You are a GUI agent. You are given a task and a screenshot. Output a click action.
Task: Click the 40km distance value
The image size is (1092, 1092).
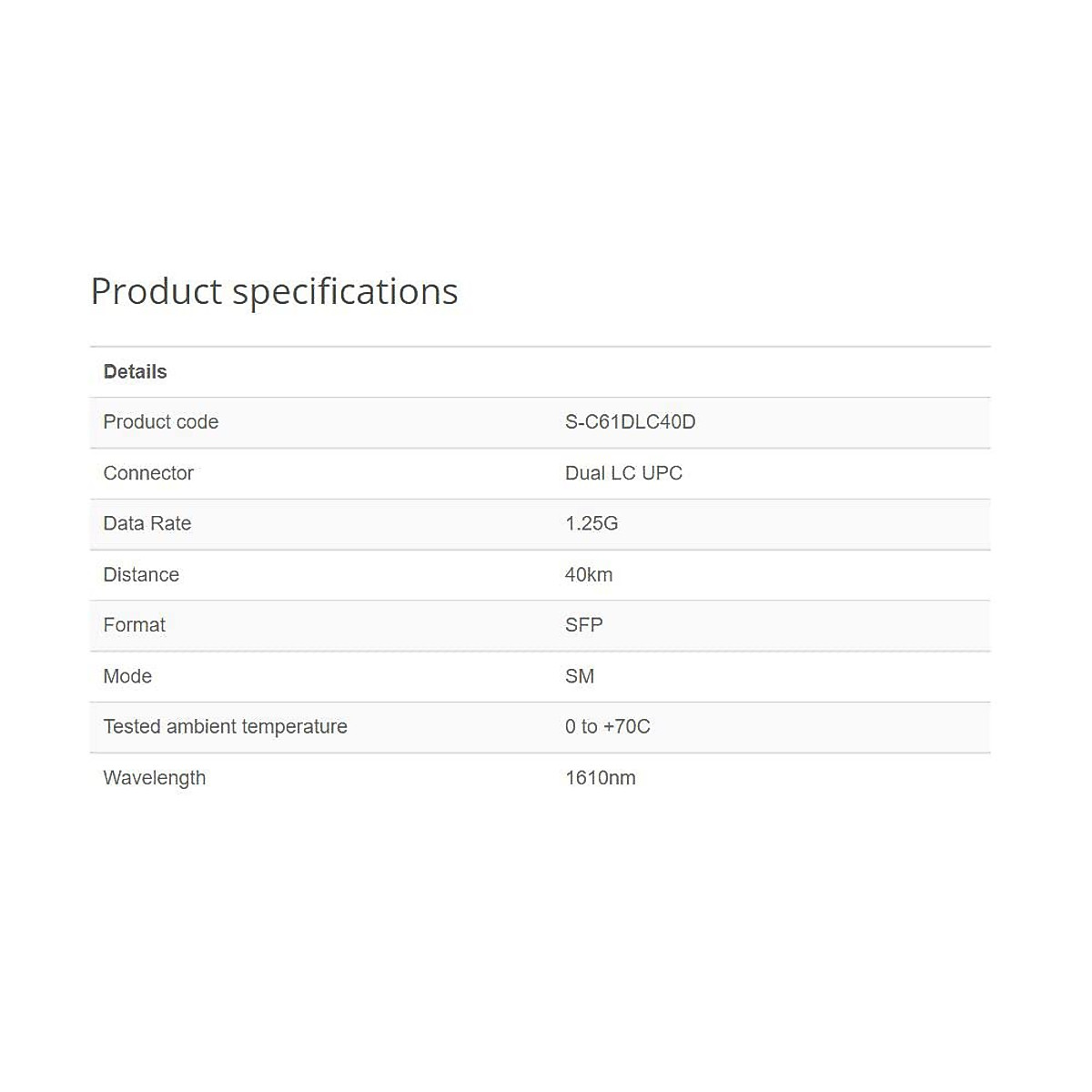[x=589, y=575]
